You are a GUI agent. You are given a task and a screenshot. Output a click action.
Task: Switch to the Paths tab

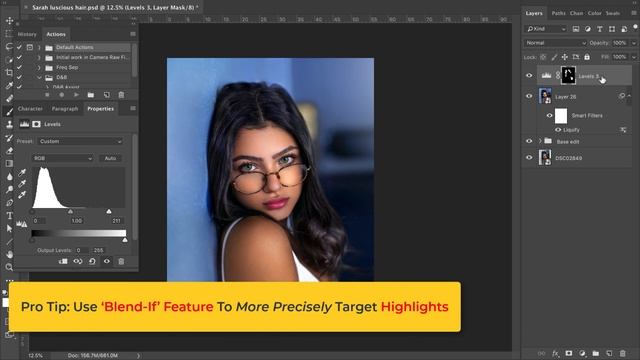[x=558, y=13]
